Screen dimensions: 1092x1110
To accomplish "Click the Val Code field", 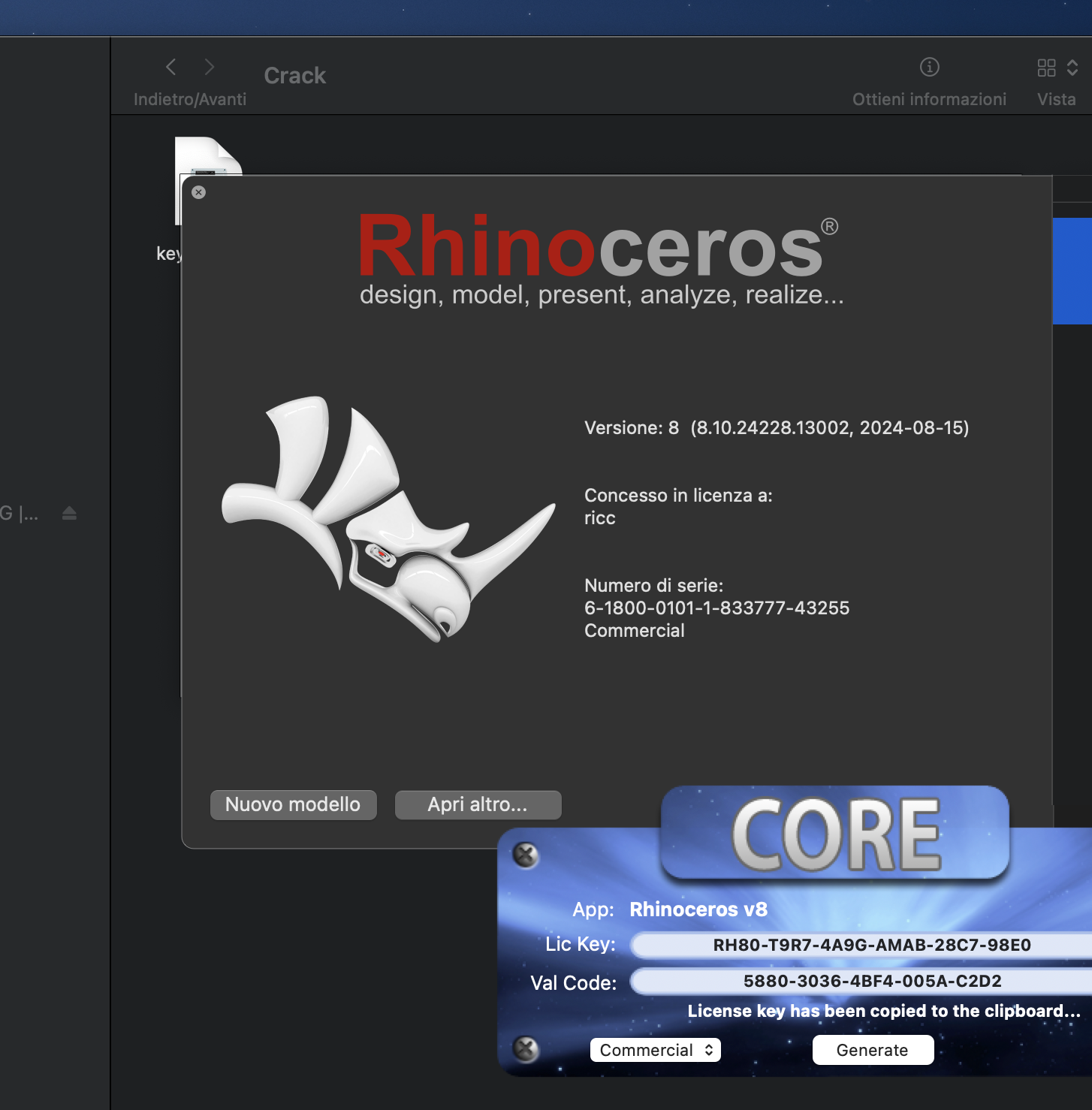I will (861, 981).
